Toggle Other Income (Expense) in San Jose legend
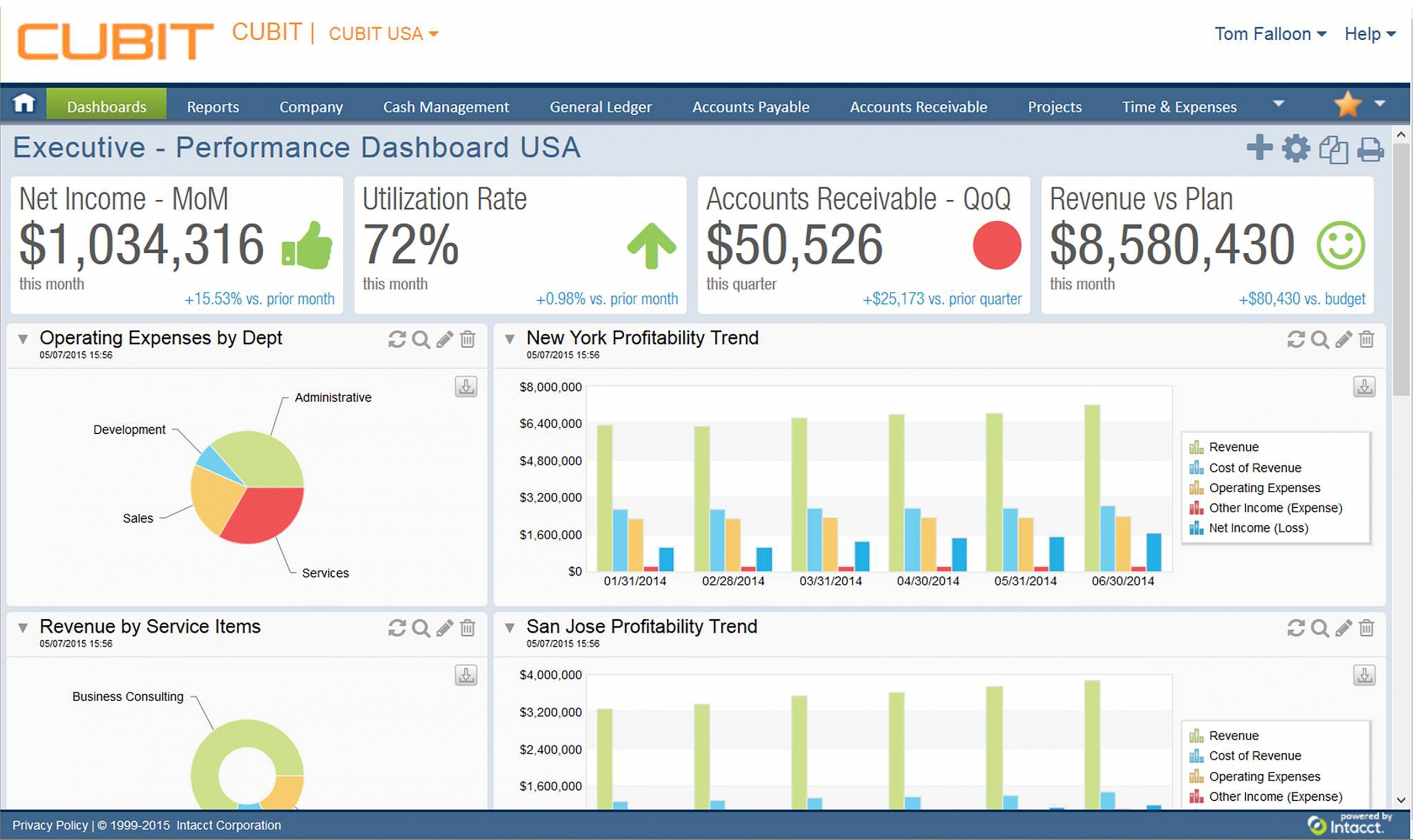This screenshot has height=840, width=1413. [x=1266, y=796]
